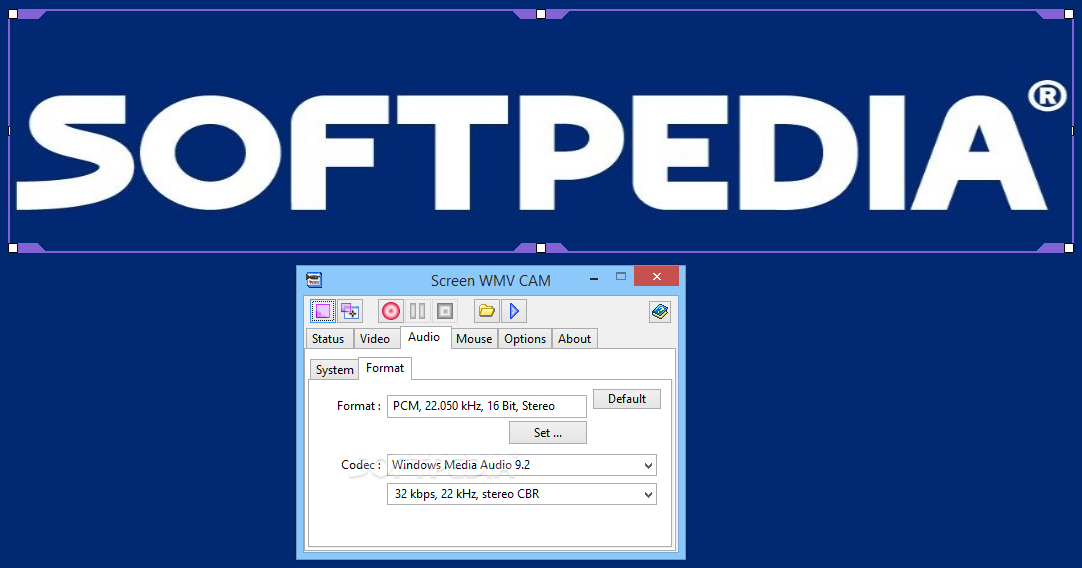
Task: Open the Mouse tab
Action: pyautogui.click(x=474, y=339)
